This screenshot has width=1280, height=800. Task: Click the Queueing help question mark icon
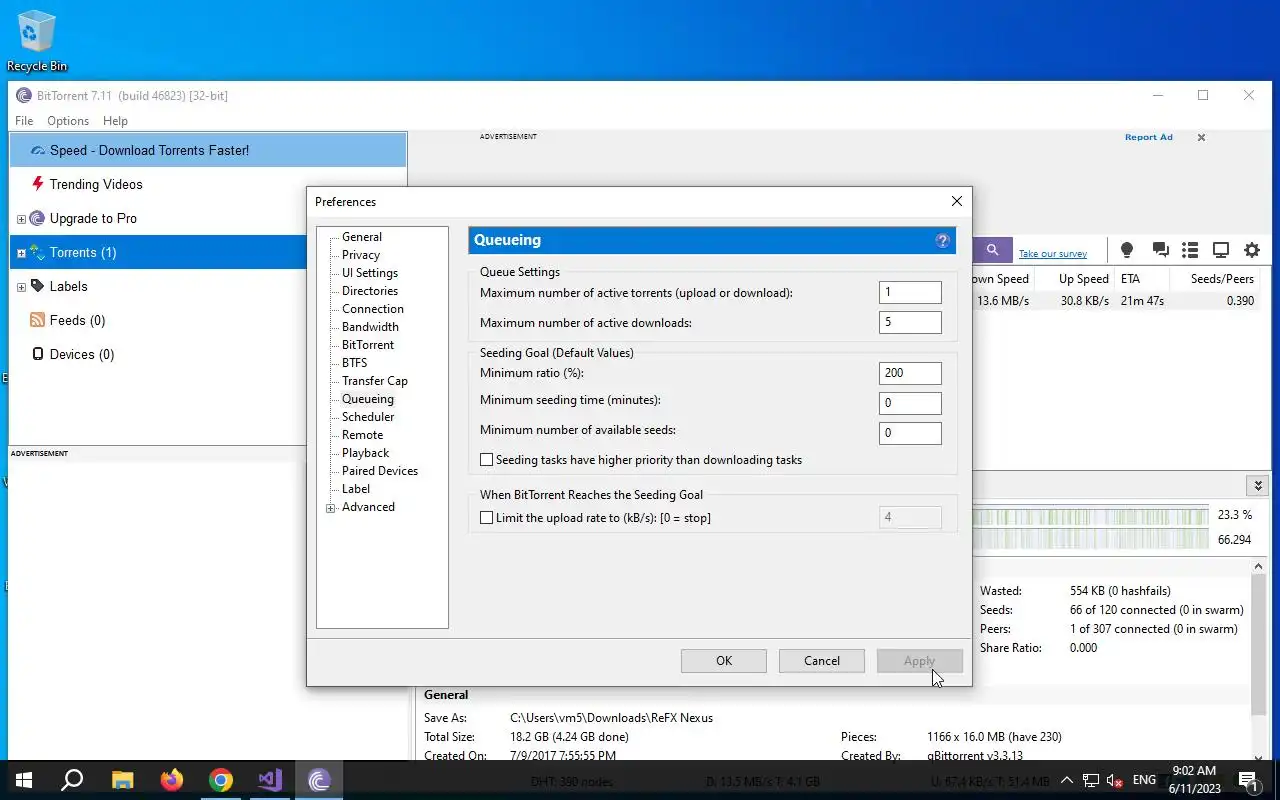[x=942, y=241]
